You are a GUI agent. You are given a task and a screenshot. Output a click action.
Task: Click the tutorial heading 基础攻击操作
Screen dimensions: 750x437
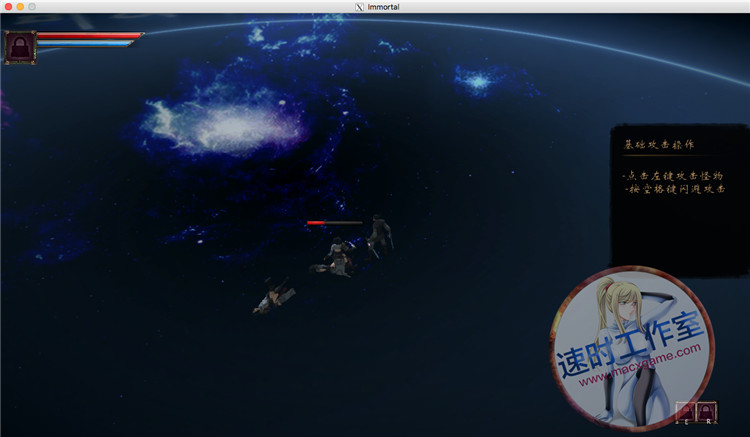659,144
